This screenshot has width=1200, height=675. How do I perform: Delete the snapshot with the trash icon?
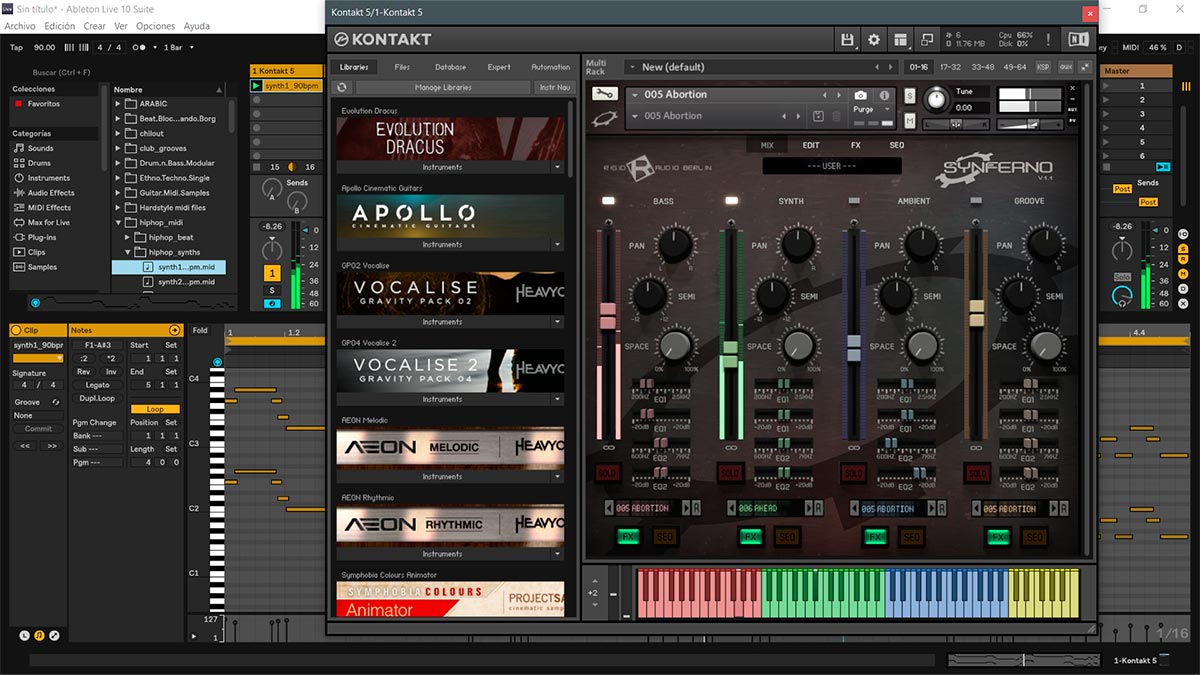[837, 116]
